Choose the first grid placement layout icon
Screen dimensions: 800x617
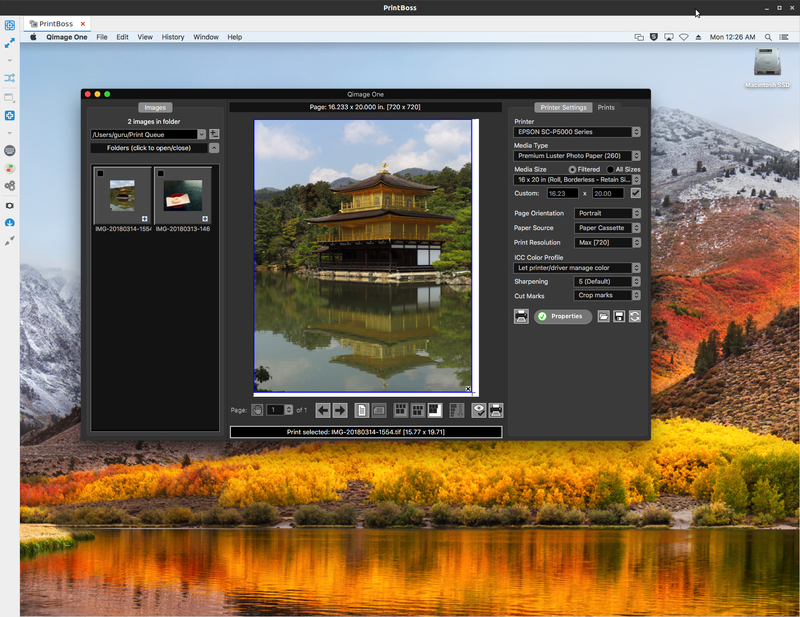pos(401,410)
